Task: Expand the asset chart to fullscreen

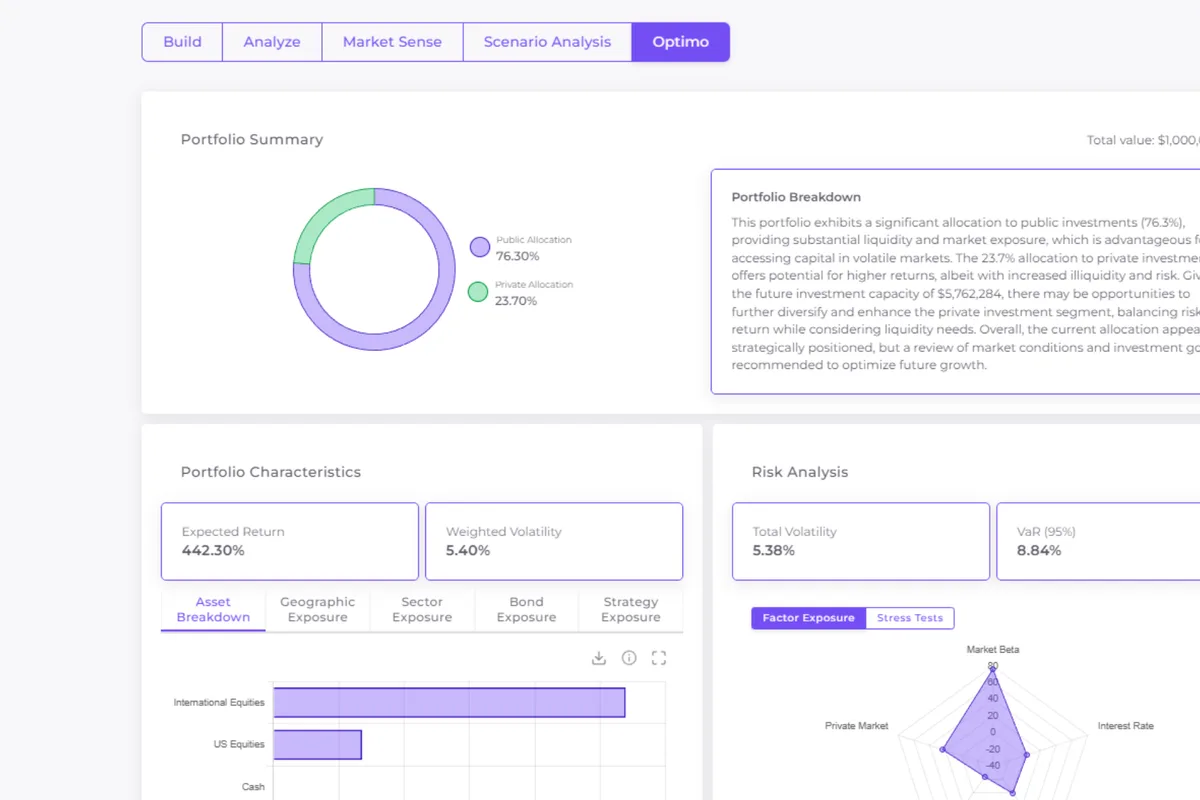Action: point(659,658)
